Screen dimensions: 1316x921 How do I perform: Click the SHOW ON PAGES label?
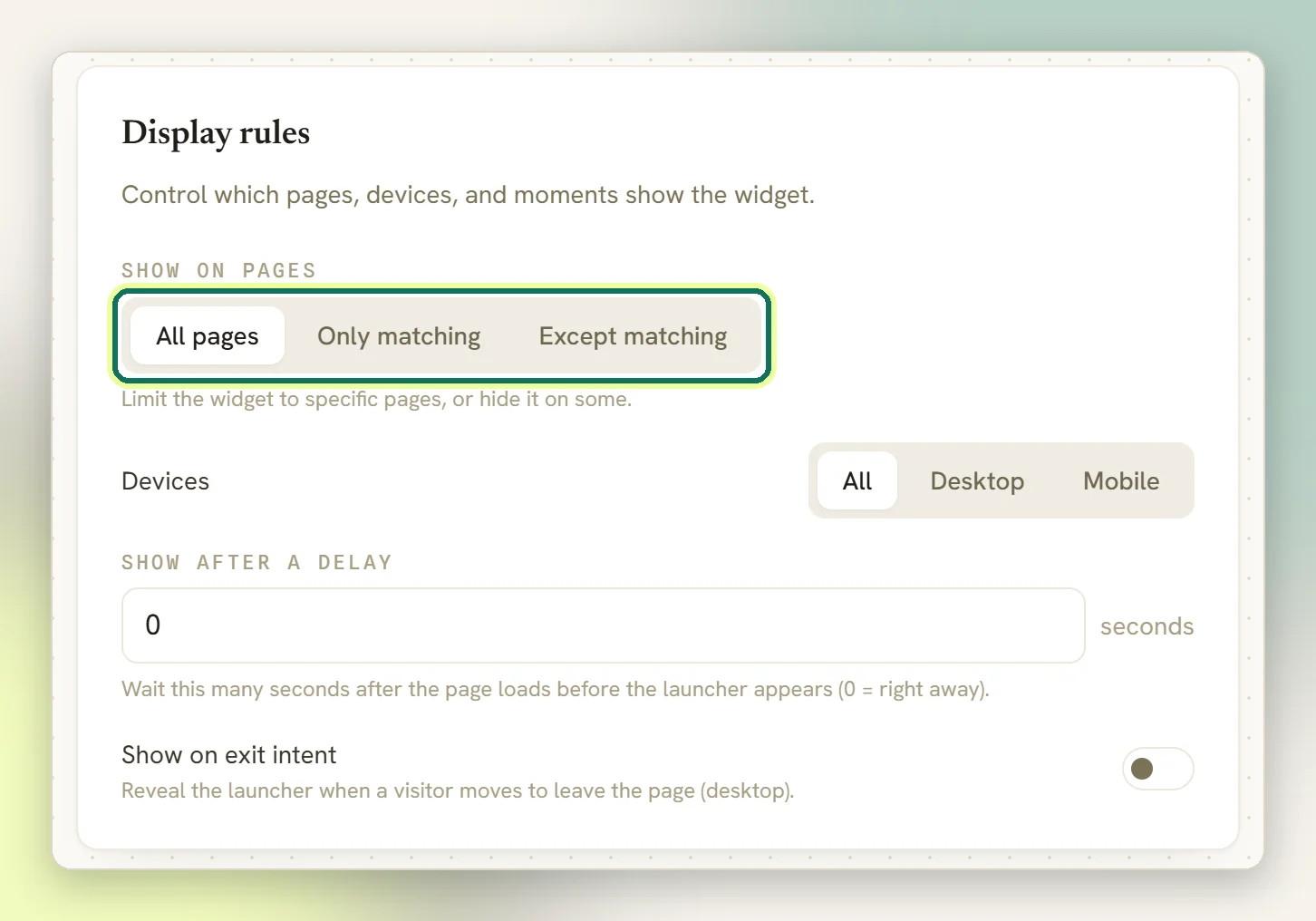(219, 270)
